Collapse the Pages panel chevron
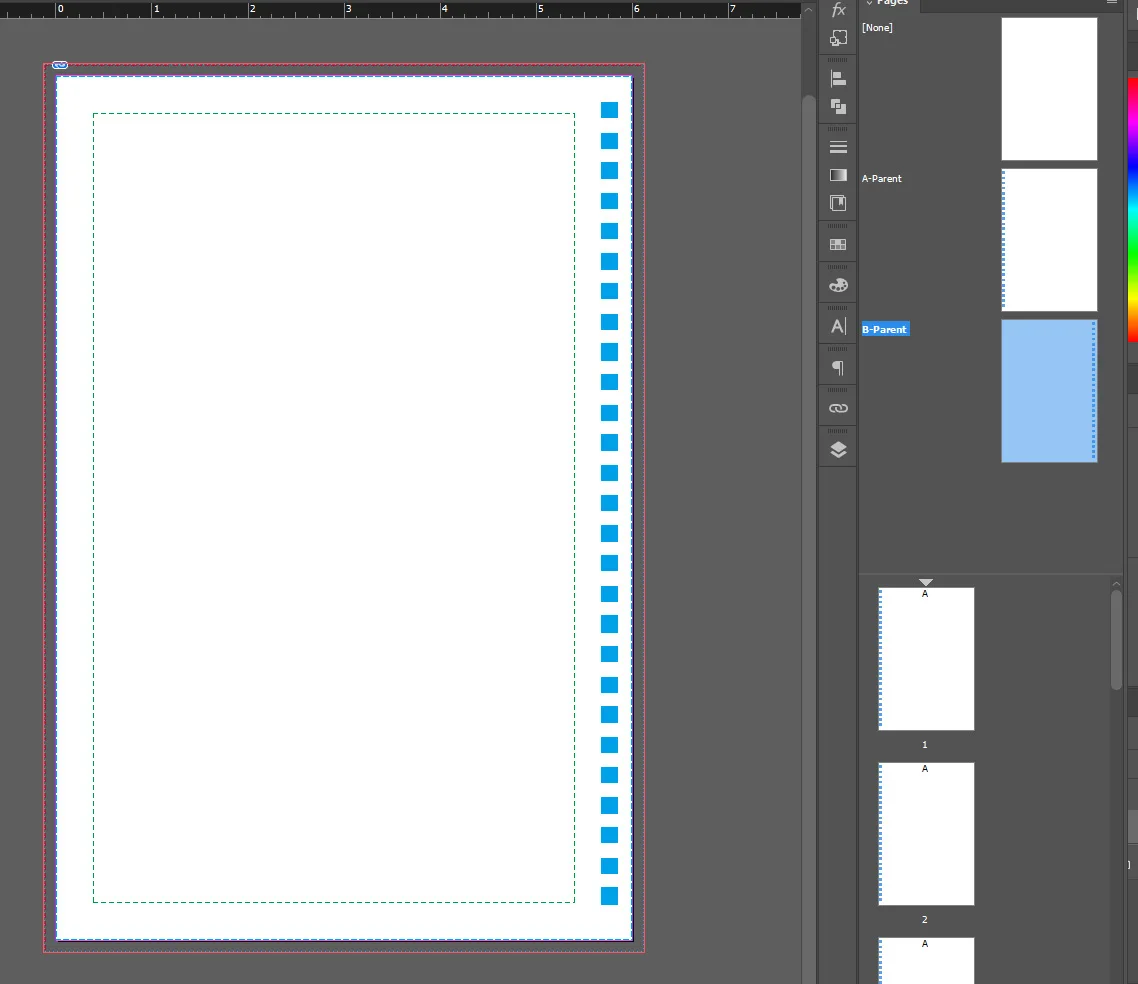The height and width of the screenshot is (984, 1138). coord(869,3)
